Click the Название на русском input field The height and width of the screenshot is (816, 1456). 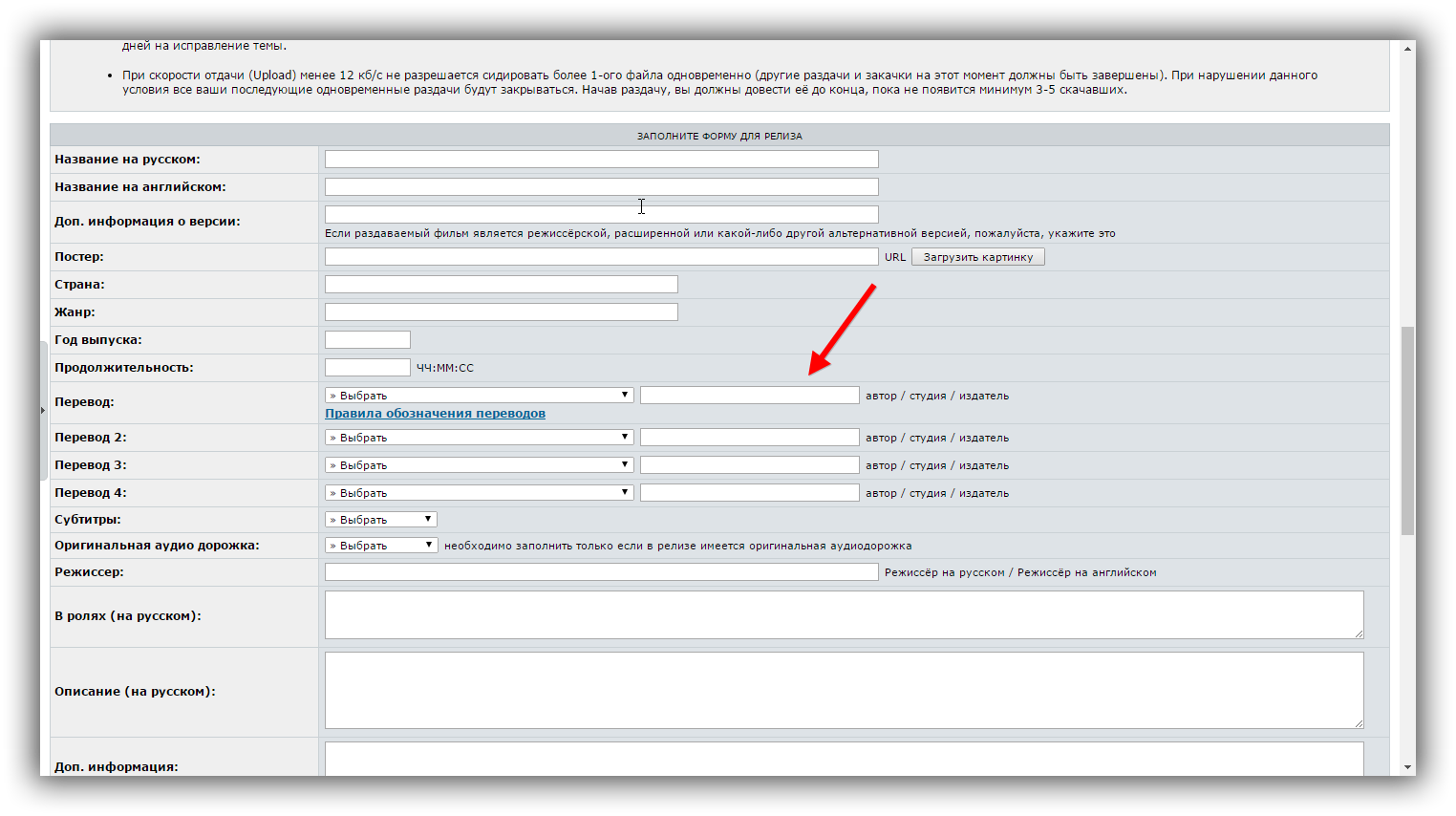[601, 160]
